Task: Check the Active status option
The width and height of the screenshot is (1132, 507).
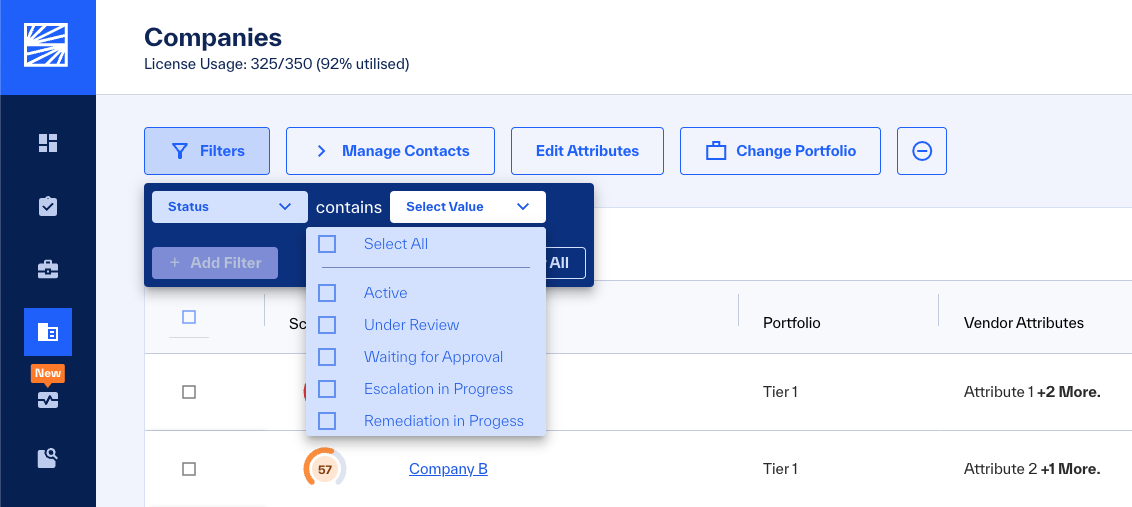Action: click(327, 293)
